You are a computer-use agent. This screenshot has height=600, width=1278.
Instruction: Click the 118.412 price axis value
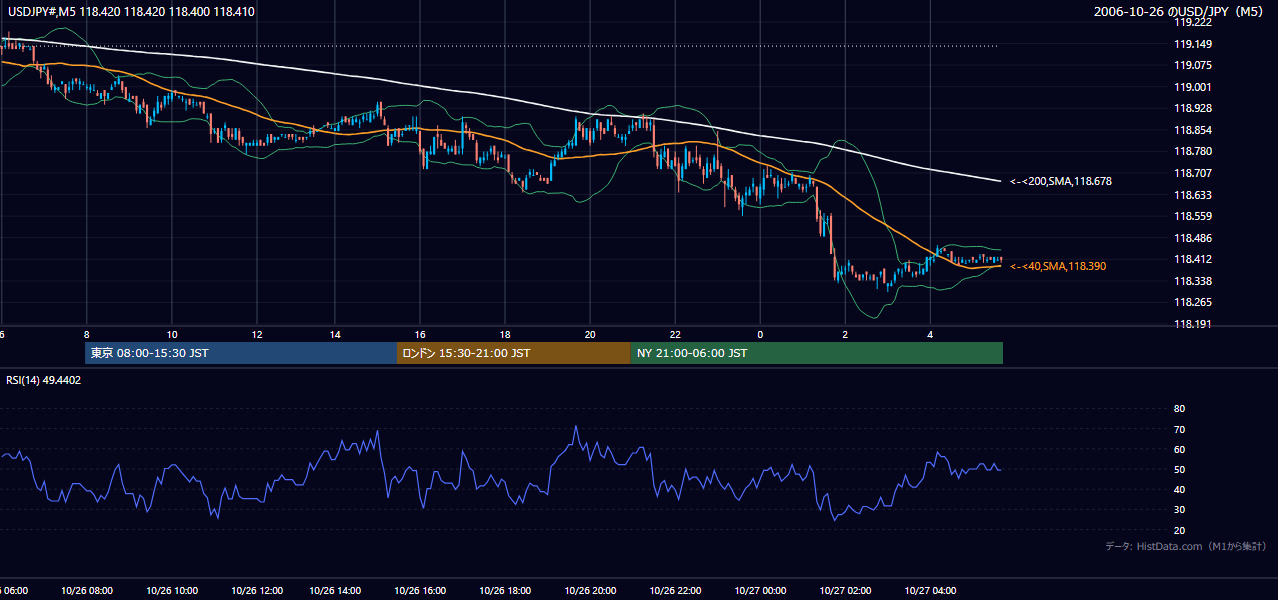1193,259
